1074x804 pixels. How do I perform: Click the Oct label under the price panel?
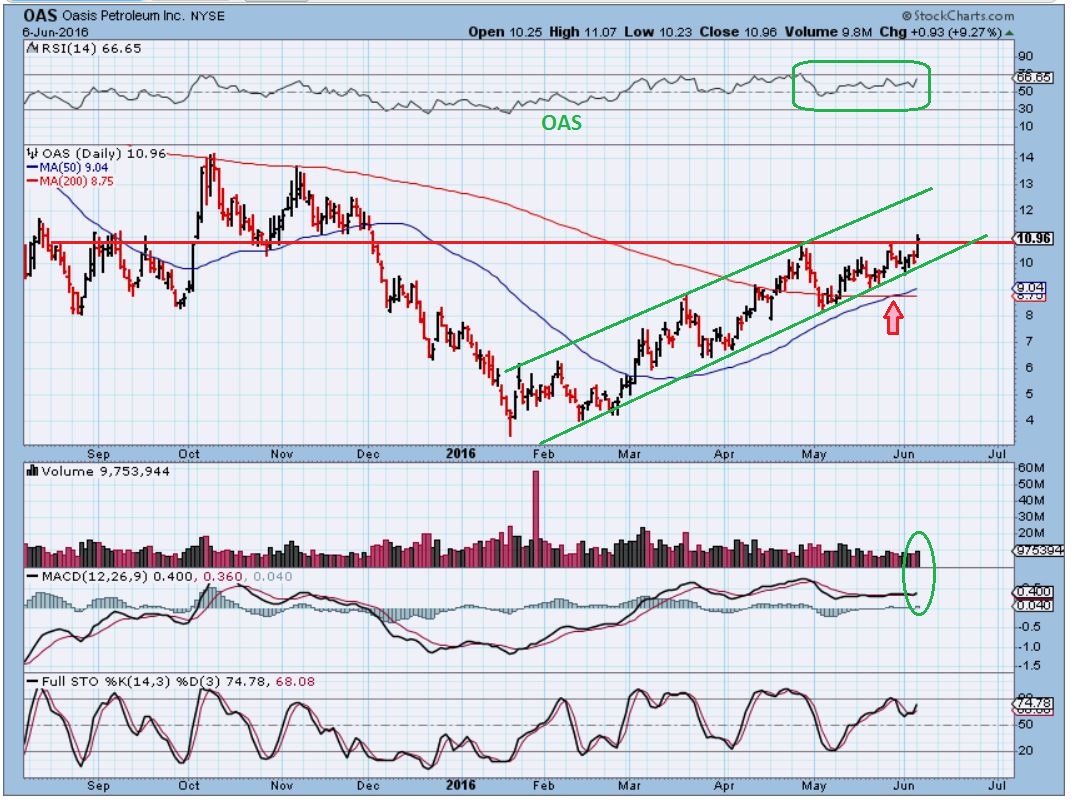pyautogui.click(x=189, y=453)
